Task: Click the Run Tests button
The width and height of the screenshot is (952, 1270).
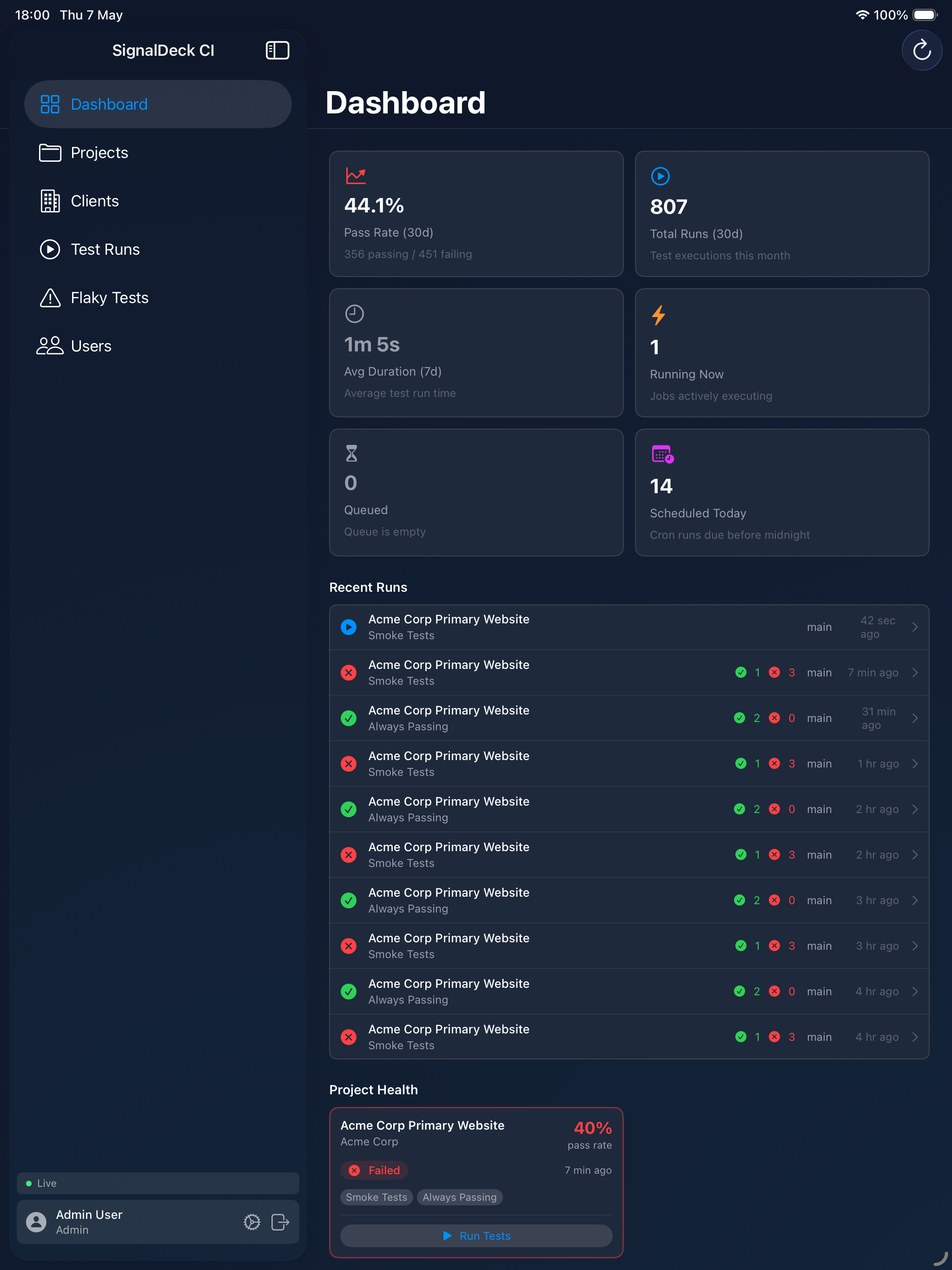Action: tap(476, 1236)
